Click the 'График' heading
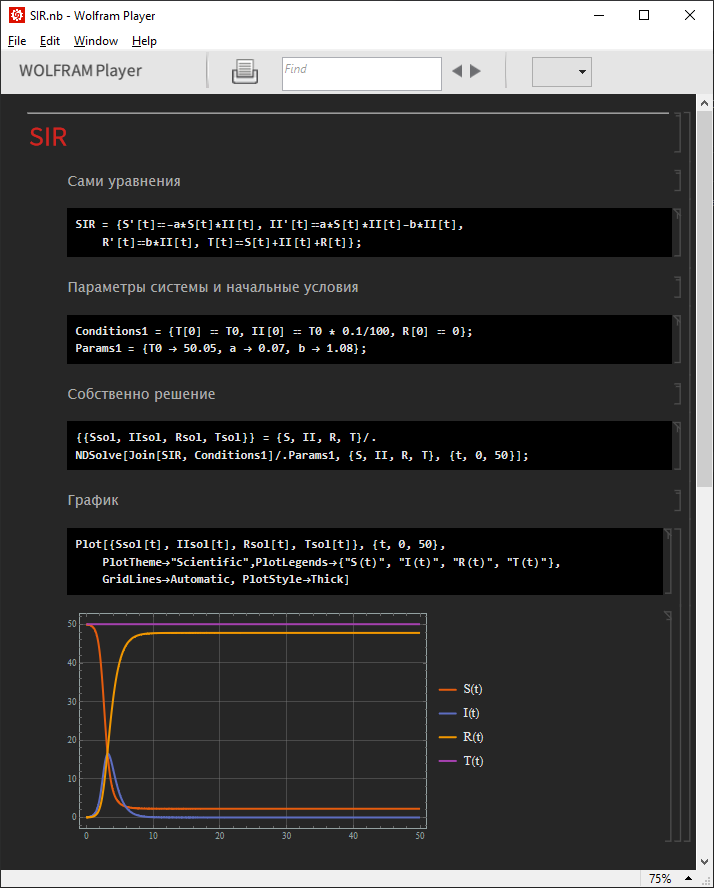The width and height of the screenshot is (714, 888). [93, 500]
